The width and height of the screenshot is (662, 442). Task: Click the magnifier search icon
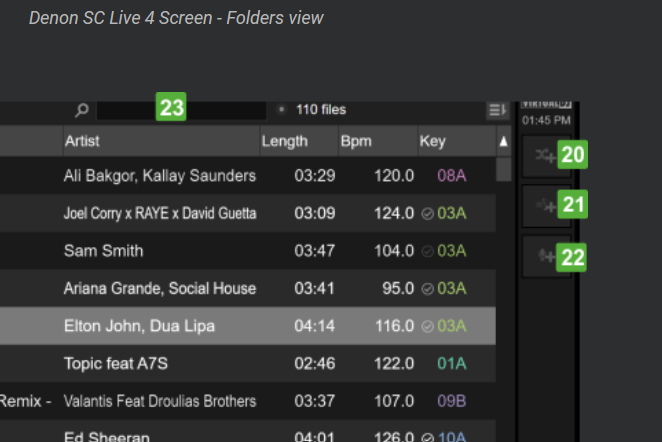82,110
